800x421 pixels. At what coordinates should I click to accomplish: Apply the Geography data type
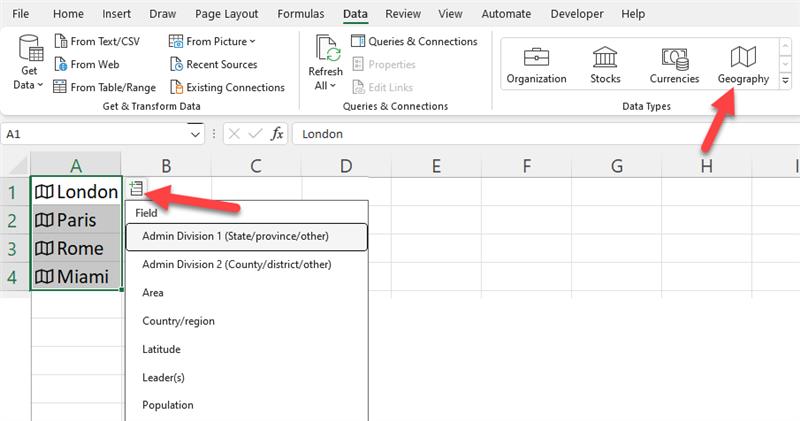743,65
